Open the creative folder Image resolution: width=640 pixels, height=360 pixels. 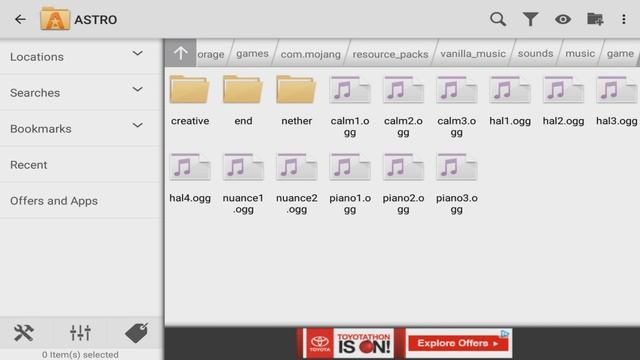click(x=190, y=100)
